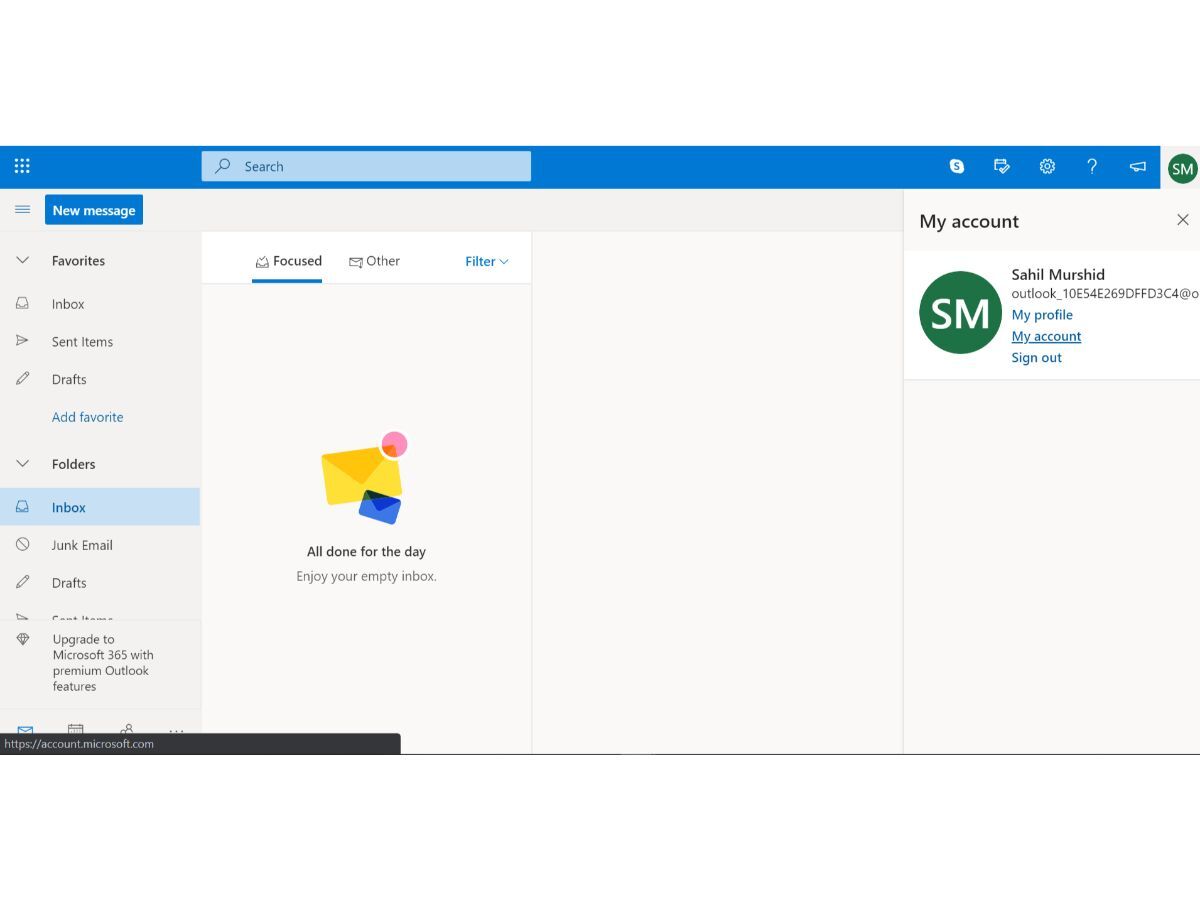Toggle the hamburger navigation pane icon

point(22,210)
